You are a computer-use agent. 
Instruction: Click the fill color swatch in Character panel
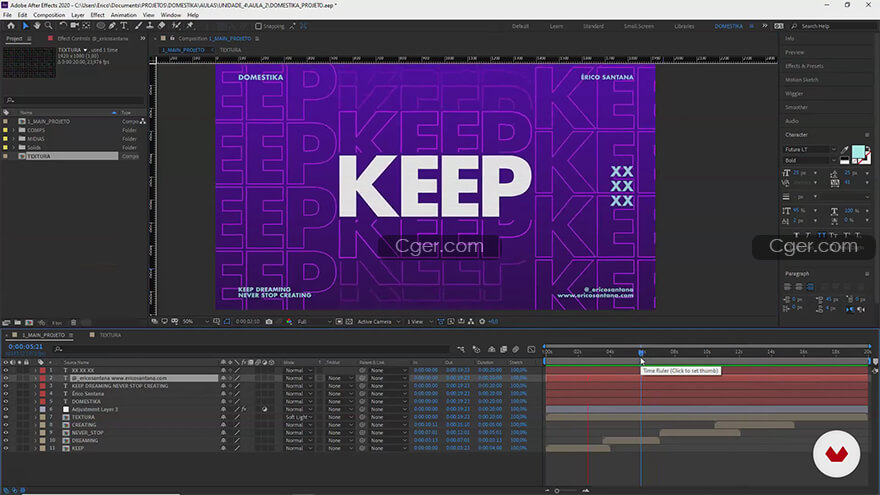pos(858,152)
